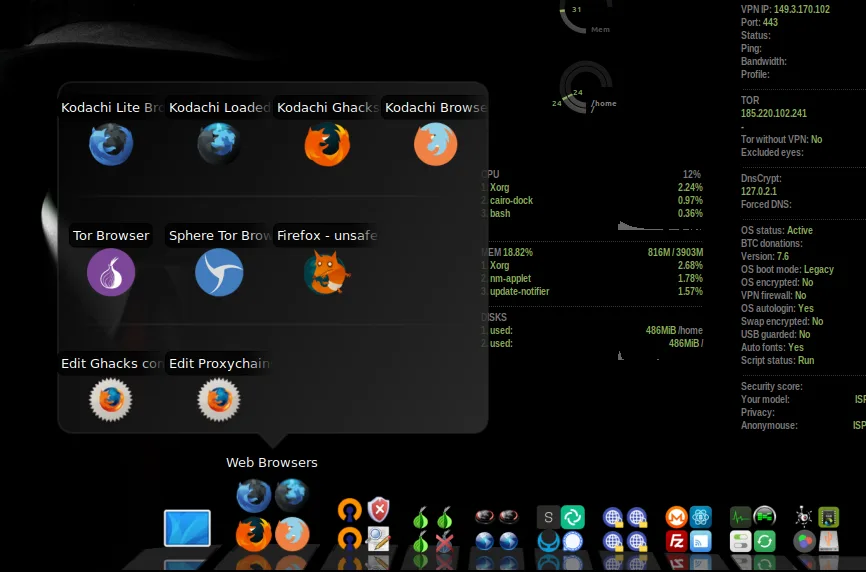
Task: Launch Tor Browser via its purple onion icon
Action: point(111,272)
